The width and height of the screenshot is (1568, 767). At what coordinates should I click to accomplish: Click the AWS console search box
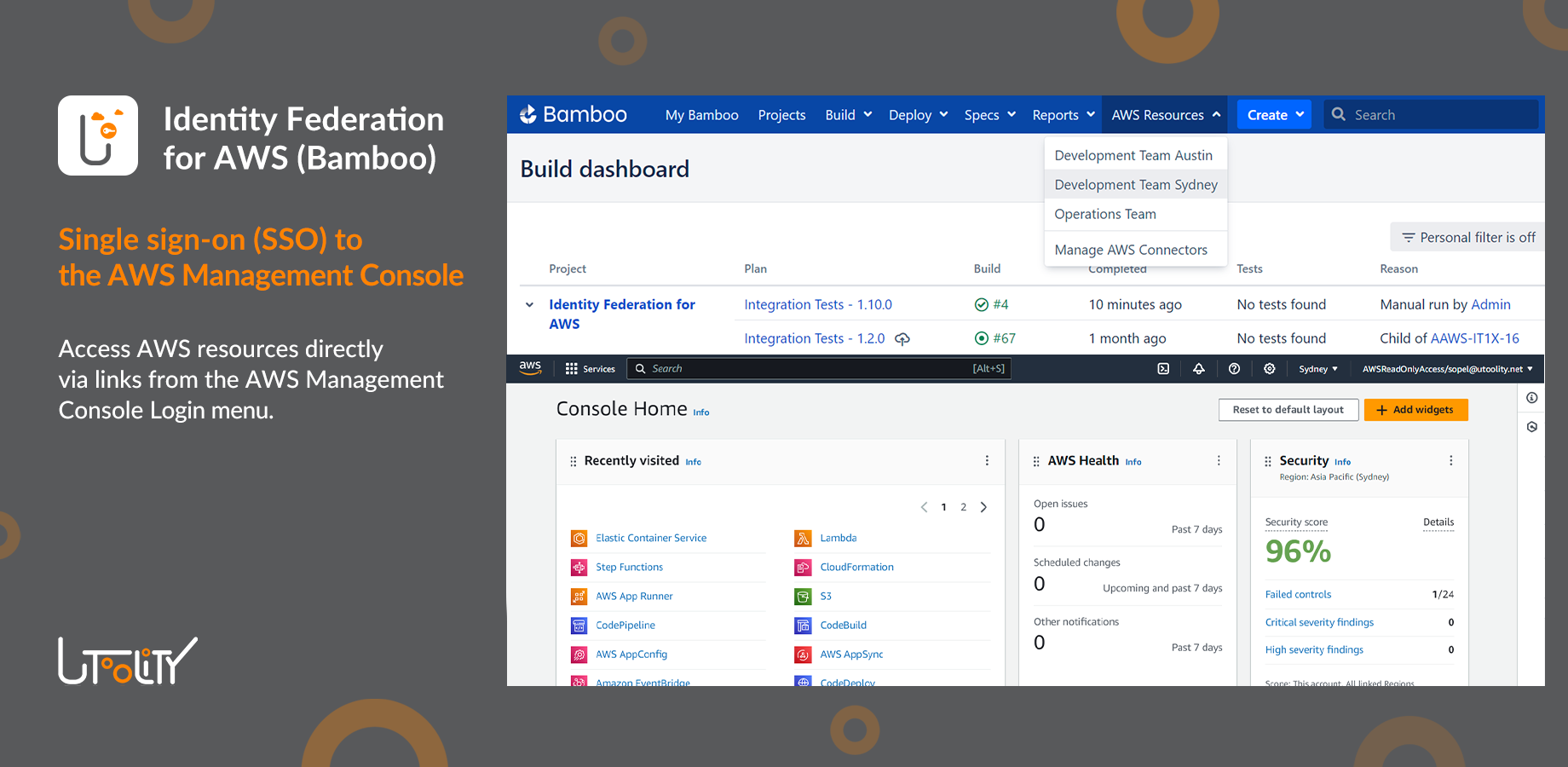pos(819,369)
